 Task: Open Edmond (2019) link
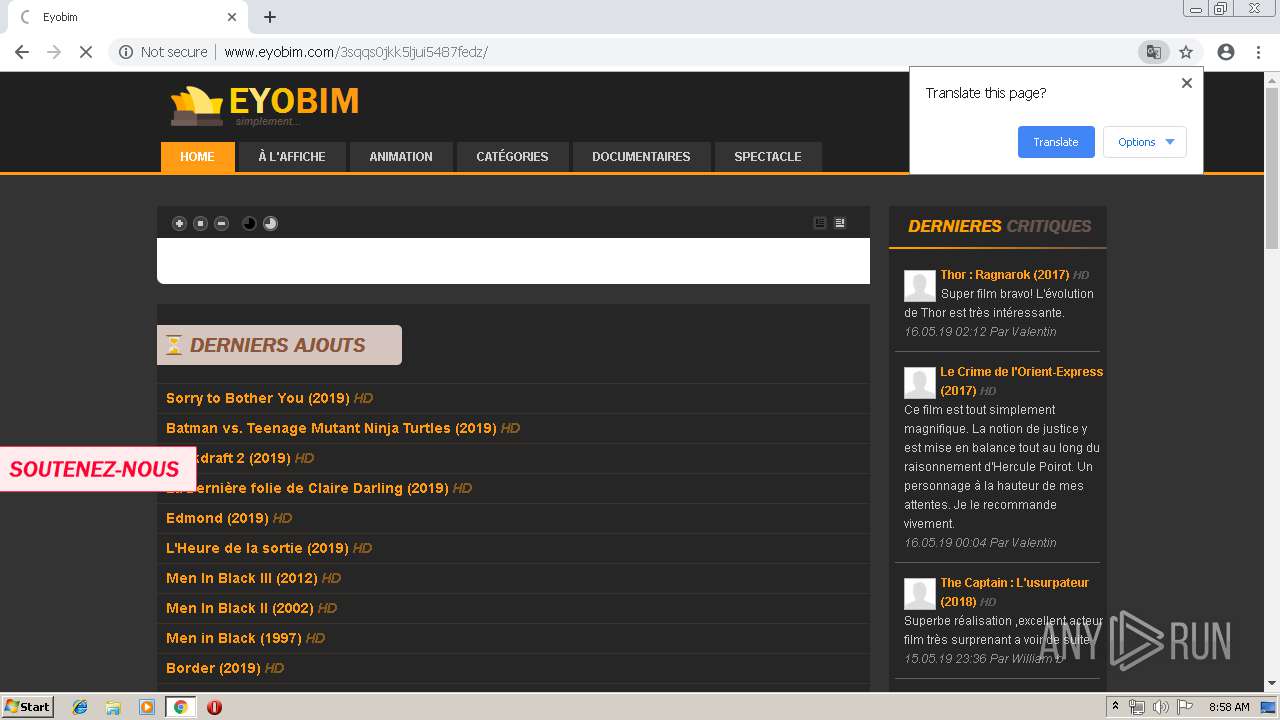click(x=217, y=518)
